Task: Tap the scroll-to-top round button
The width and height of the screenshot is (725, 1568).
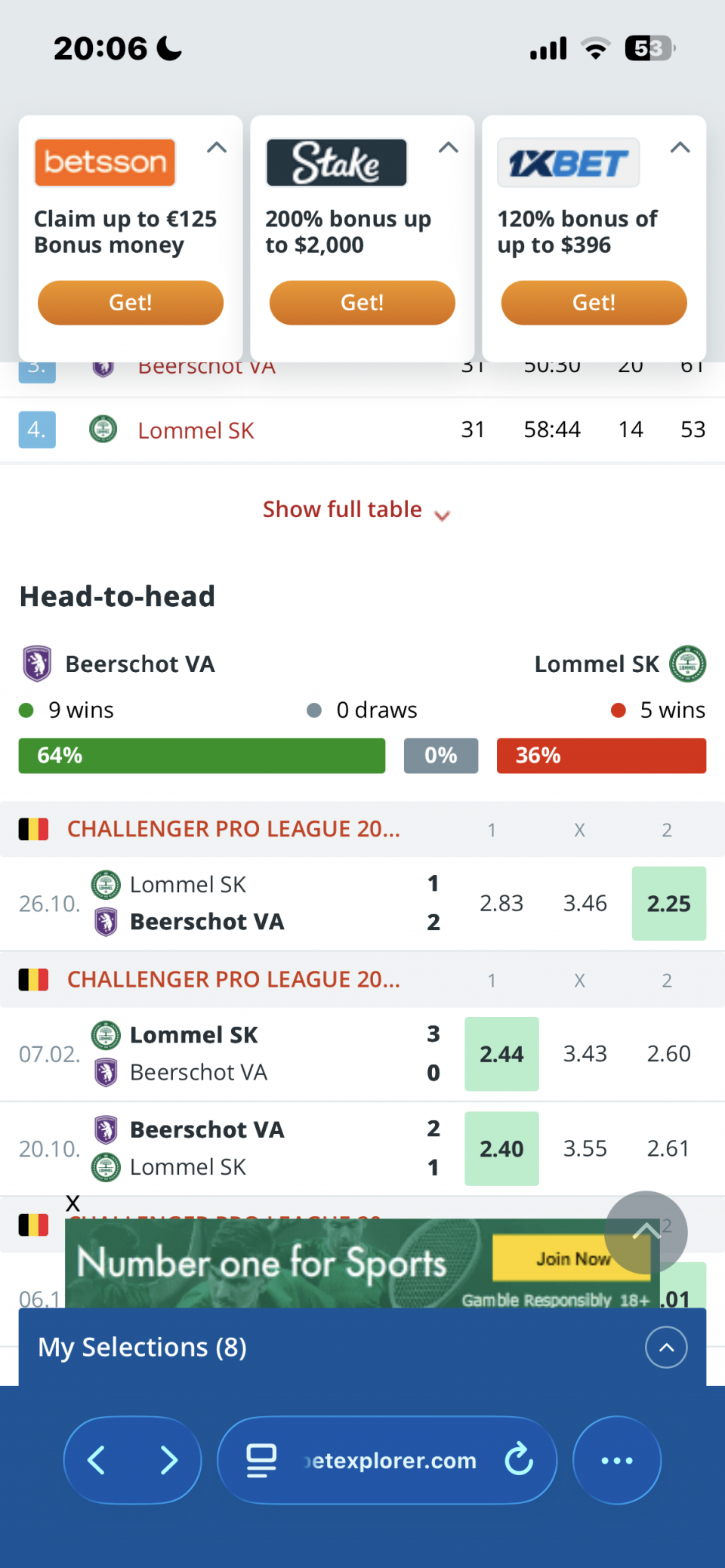Action: point(646,1232)
